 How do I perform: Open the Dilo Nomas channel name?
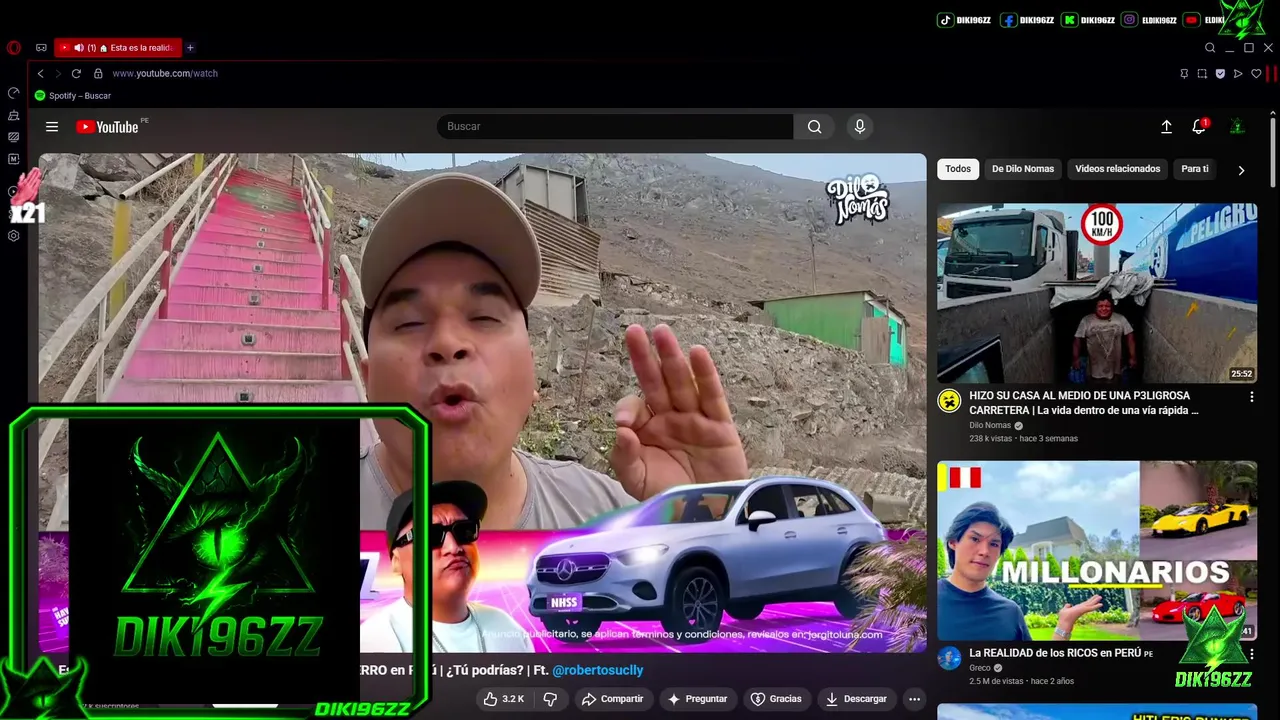(x=990, y=425)
